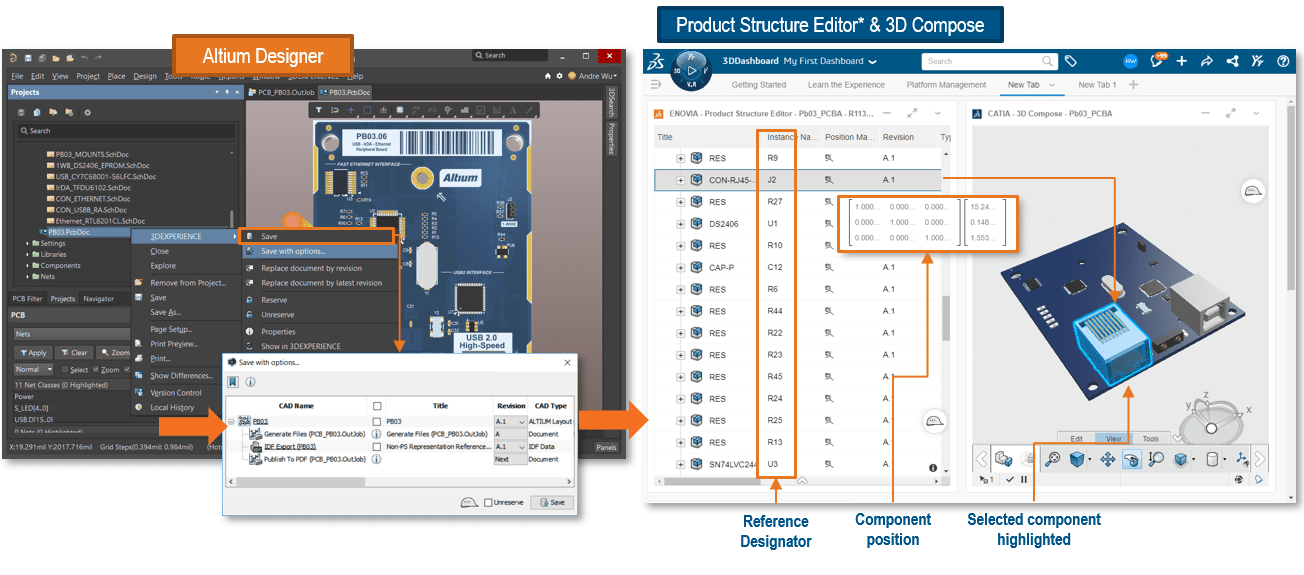Expand the CAP-P C12 row
Viewport: 1304px width, 575px height.
click(681, 267)
